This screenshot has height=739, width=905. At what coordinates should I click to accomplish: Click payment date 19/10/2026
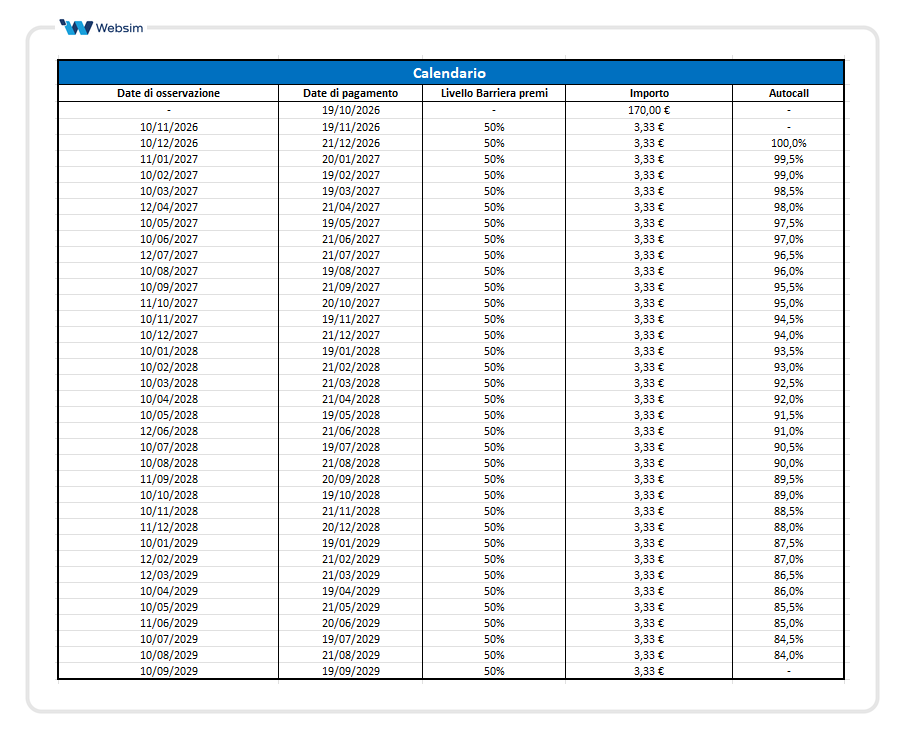click(351, 110)
